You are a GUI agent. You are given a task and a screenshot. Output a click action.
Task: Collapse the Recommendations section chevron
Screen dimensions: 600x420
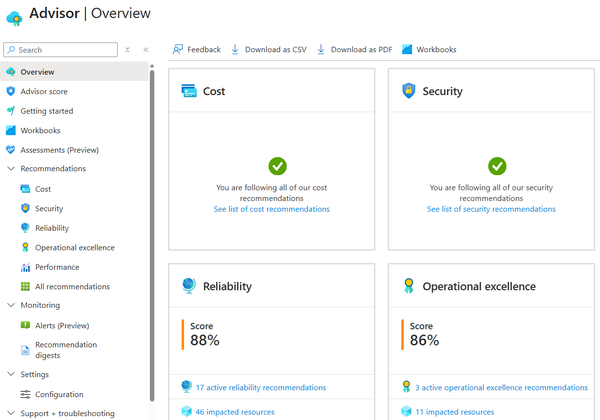(11, 168)
